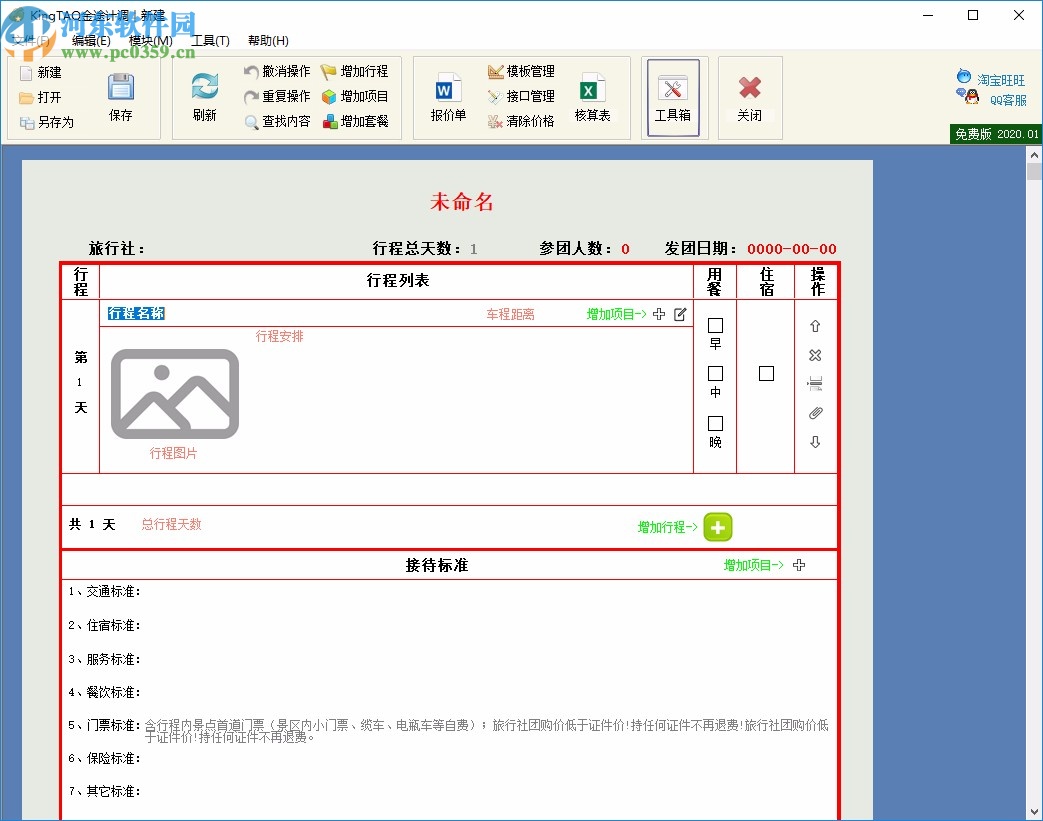Open the 帮助(H) menu
Viewport: 1043px width, 821px height.
268,40
